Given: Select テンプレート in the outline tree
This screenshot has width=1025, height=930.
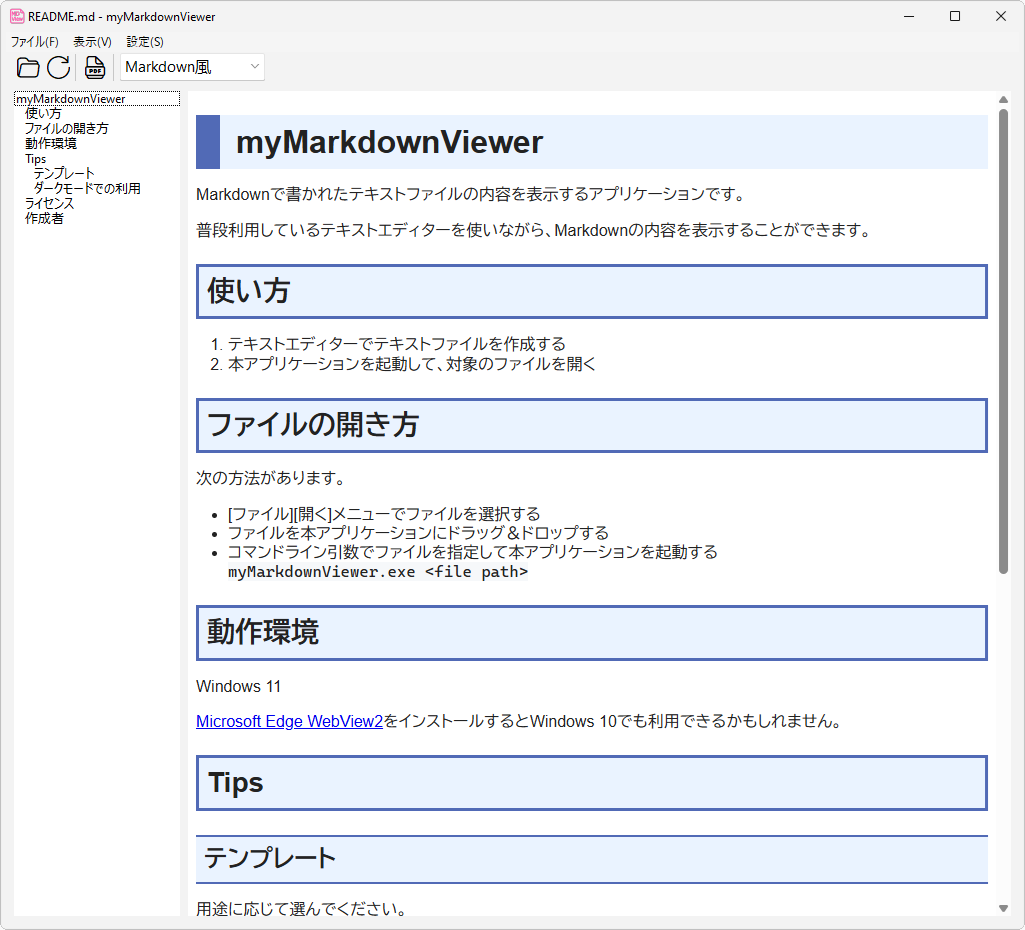Looking at the screenshot, I should tap(64, 174).
